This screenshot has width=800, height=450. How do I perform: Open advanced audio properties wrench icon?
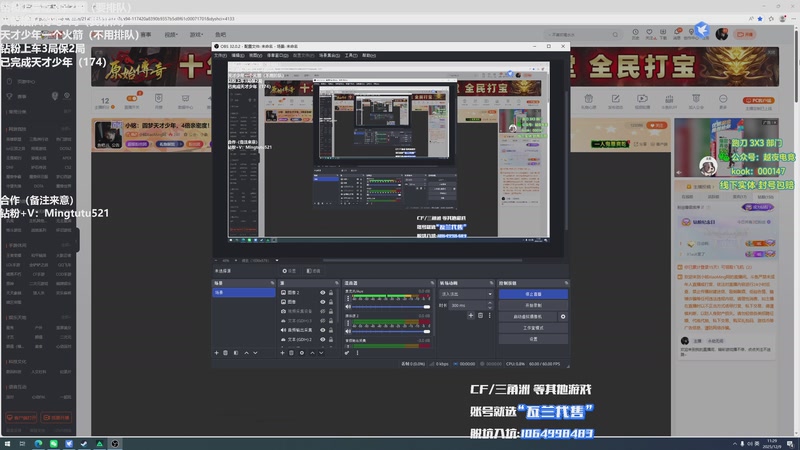pos(347,353)
